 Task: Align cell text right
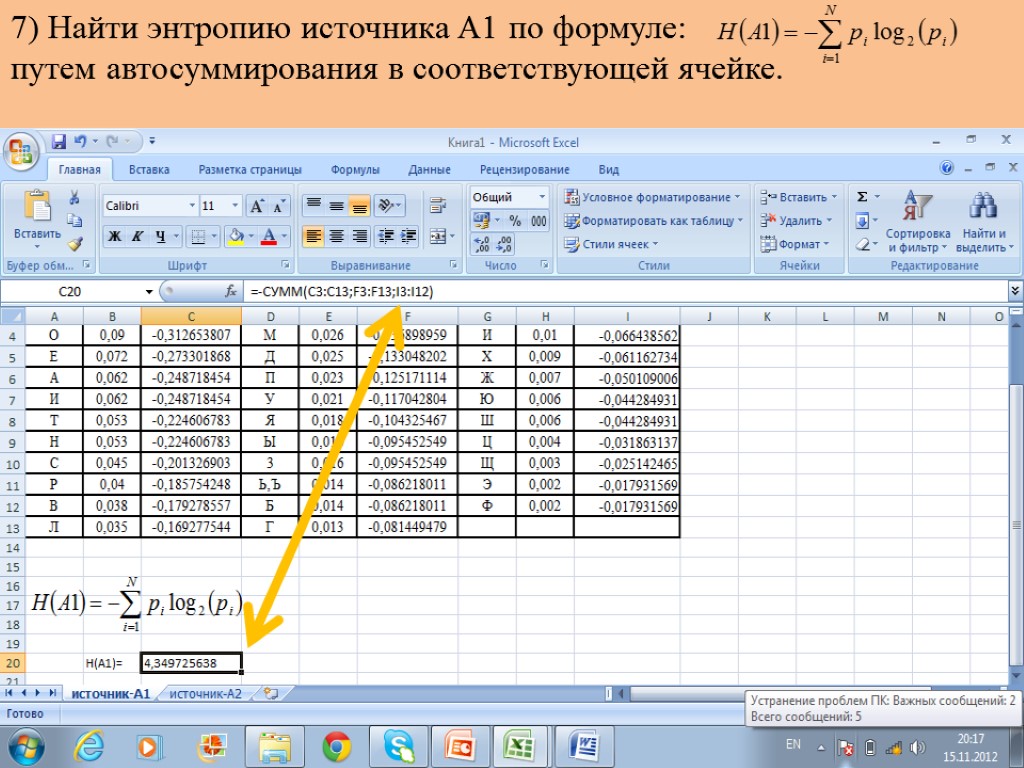359,236
